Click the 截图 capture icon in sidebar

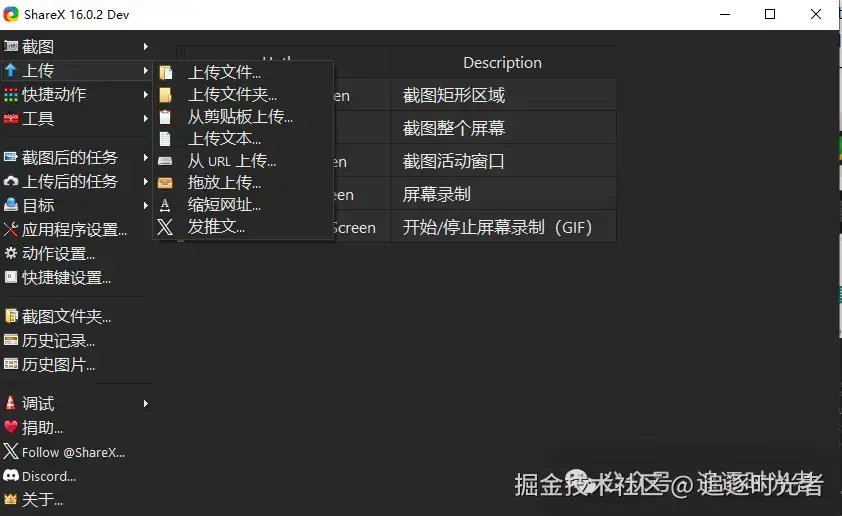(11, 46)
